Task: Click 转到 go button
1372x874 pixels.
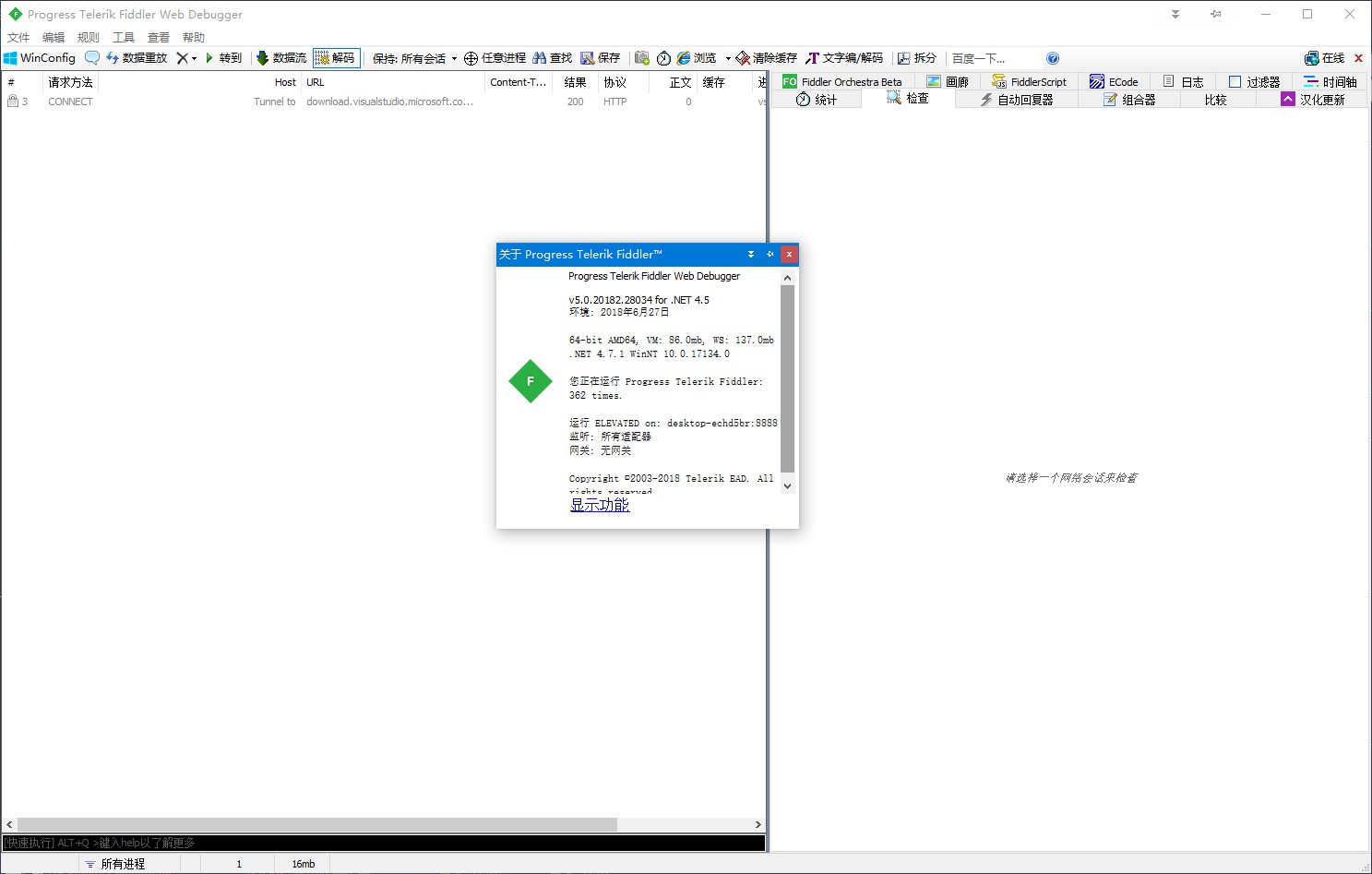Action: click(x=223, y=58)
